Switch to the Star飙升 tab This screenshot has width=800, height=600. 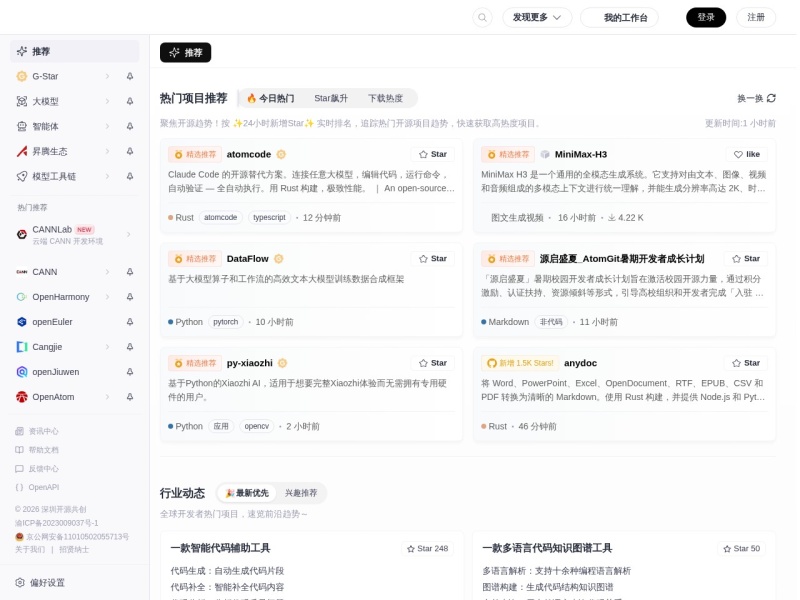(331, 98)
